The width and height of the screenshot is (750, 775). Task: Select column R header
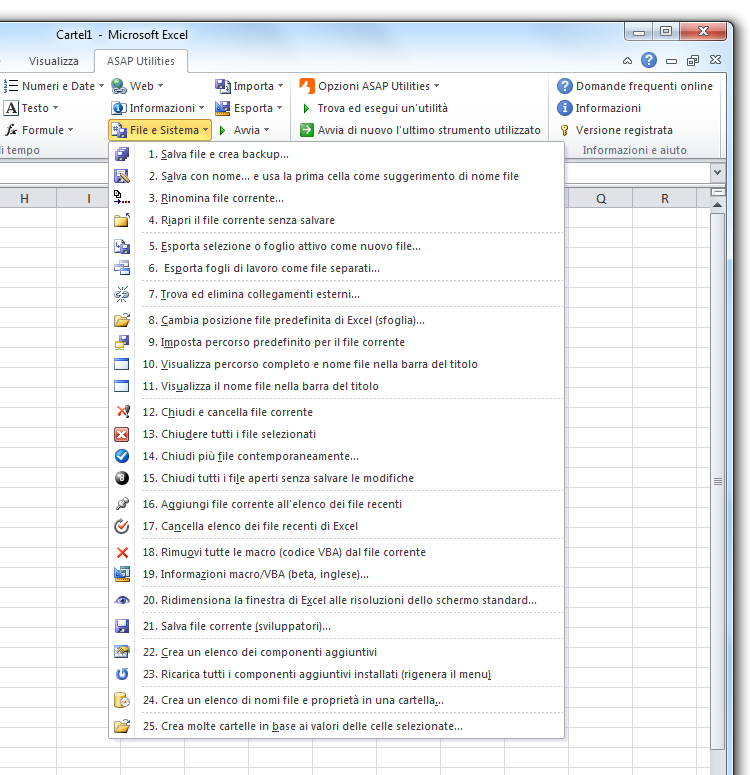coord(664,198)
